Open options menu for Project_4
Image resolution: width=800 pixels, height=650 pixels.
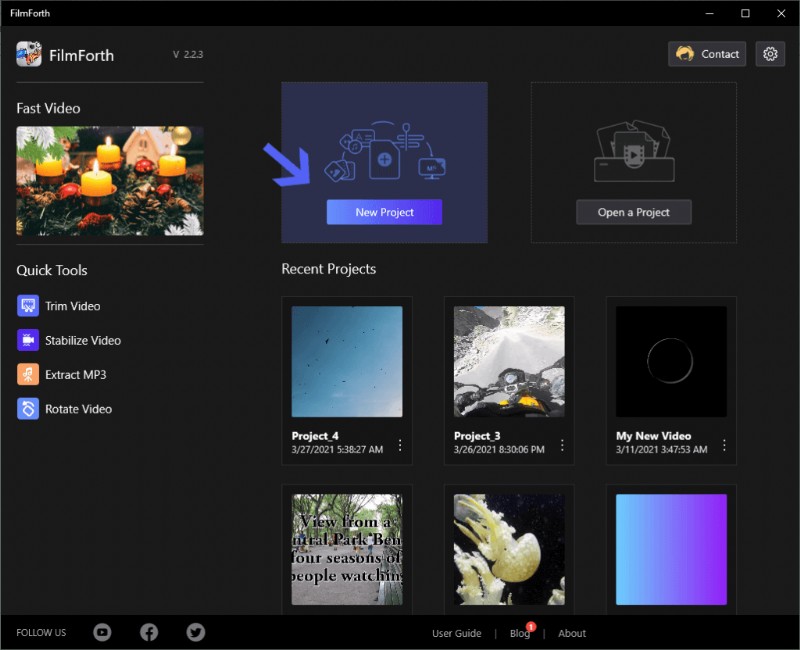pyautogui.click(x=400, y=445)
